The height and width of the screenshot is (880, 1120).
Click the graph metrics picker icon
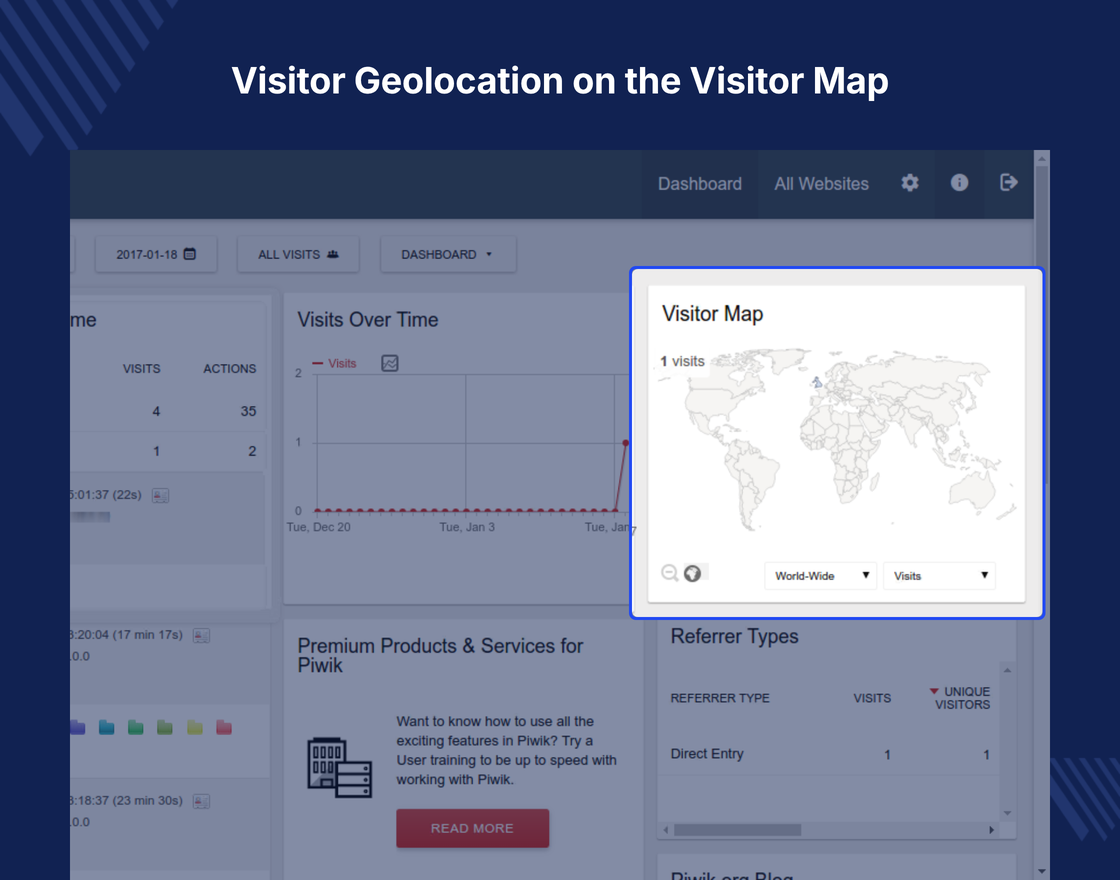[x=390, y=363]
